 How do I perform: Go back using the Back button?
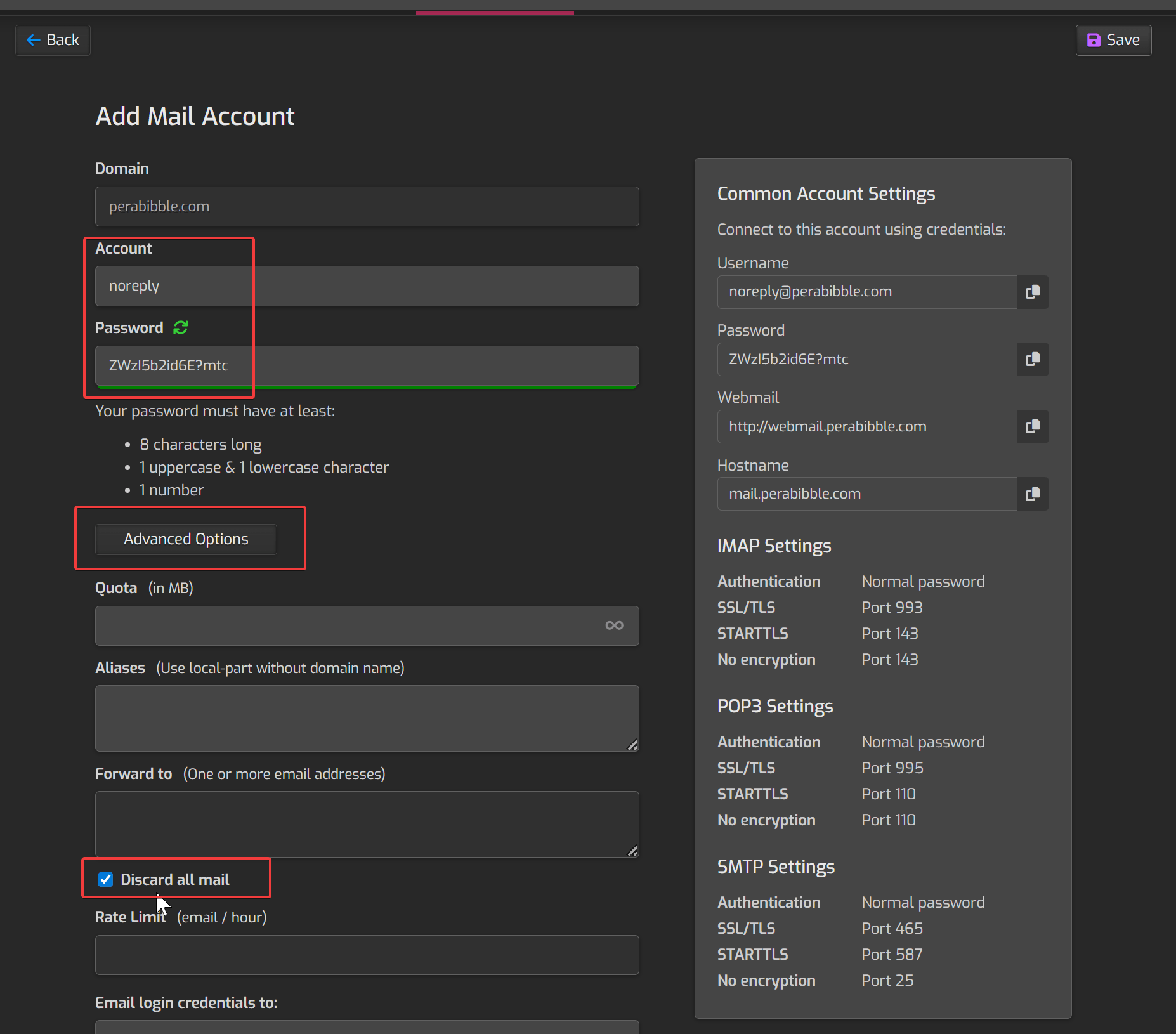(x=53, y=40)
